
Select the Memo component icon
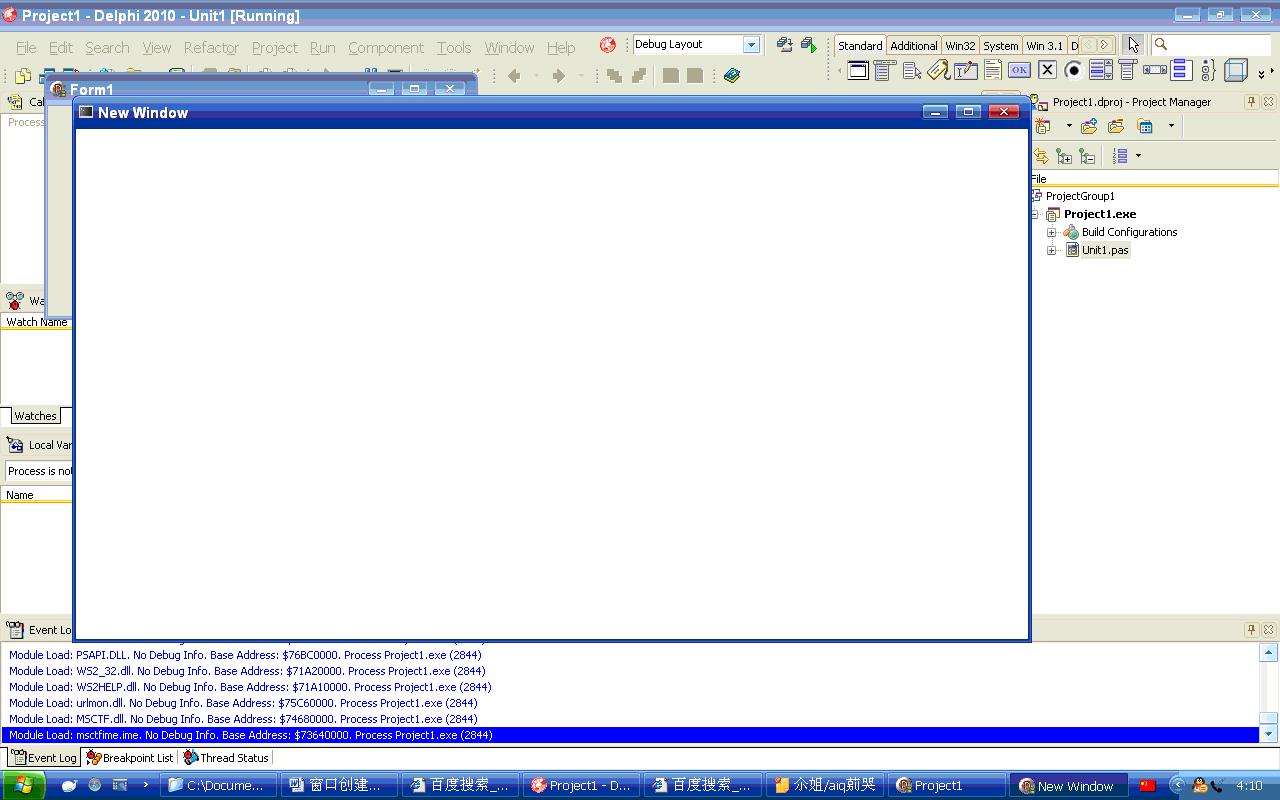point(992,70)
